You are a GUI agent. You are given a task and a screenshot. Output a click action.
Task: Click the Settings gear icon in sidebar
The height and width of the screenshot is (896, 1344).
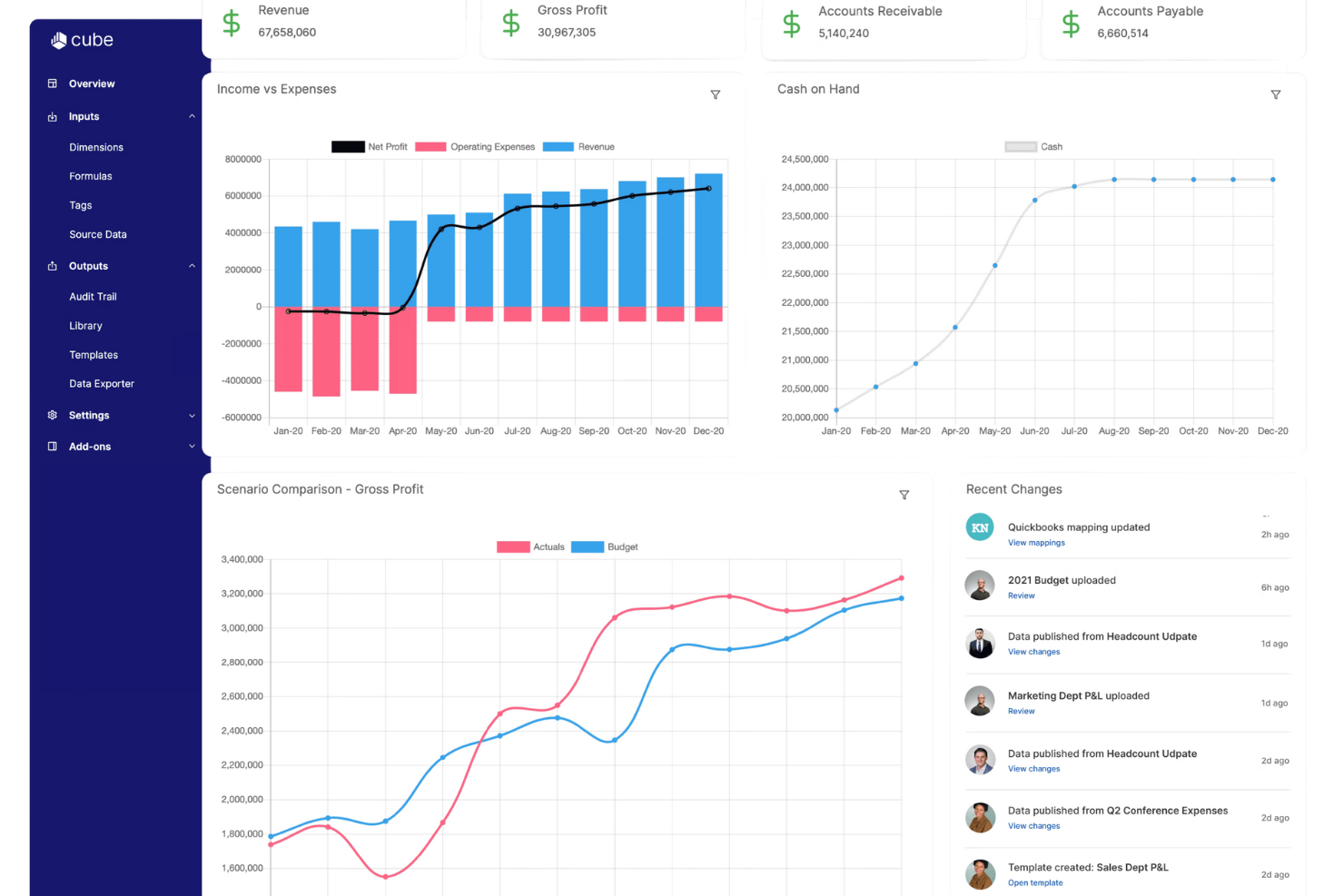coord(53,415)
